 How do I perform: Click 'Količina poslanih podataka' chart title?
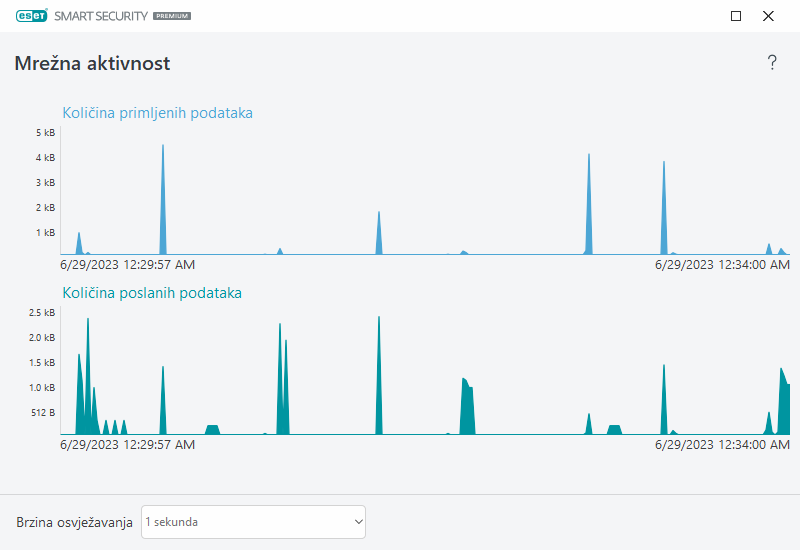point(152,293)
